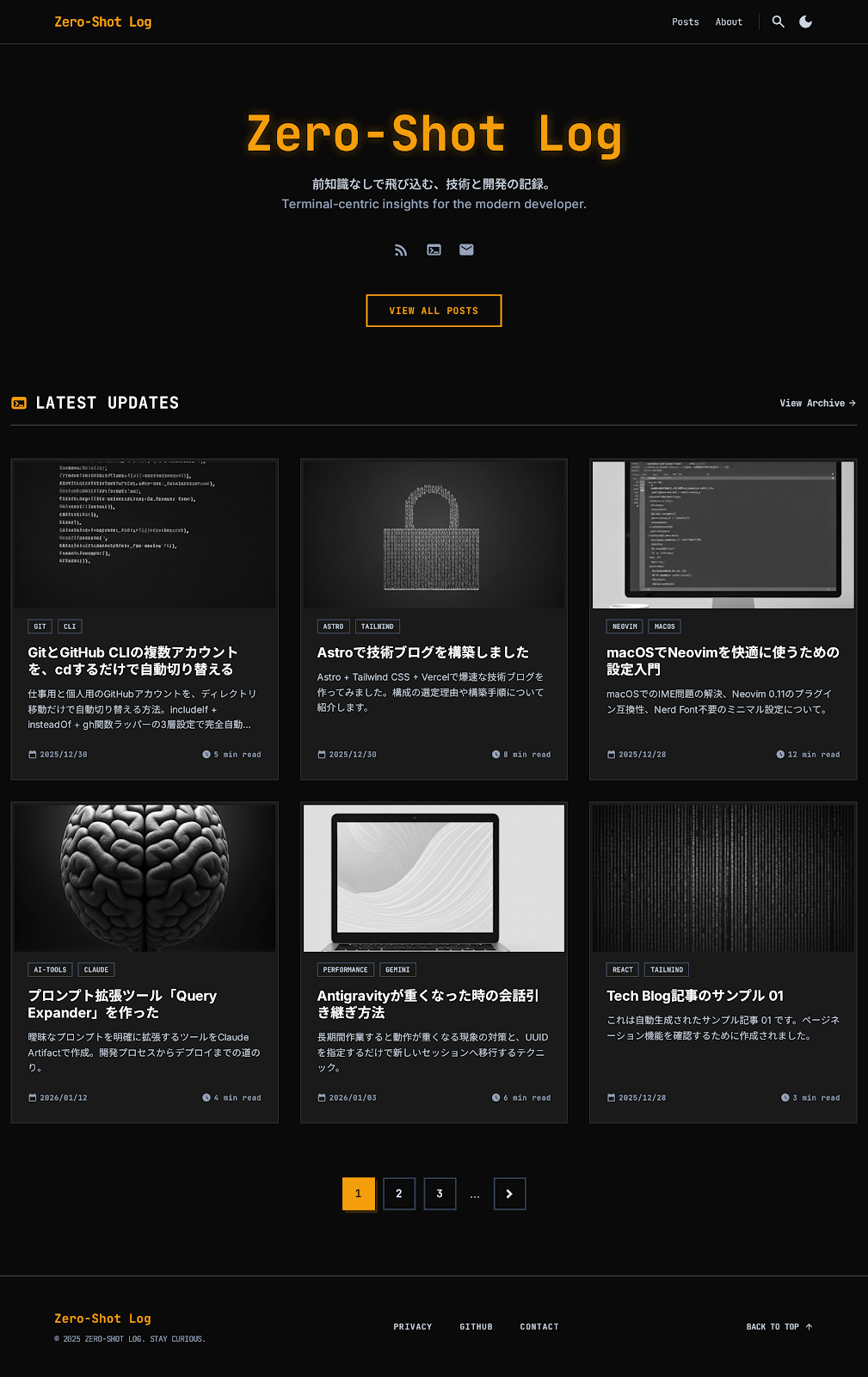Click the GITHUB footer link
The height and width of the screenshot is (1377, 868).
[476, 1326]
